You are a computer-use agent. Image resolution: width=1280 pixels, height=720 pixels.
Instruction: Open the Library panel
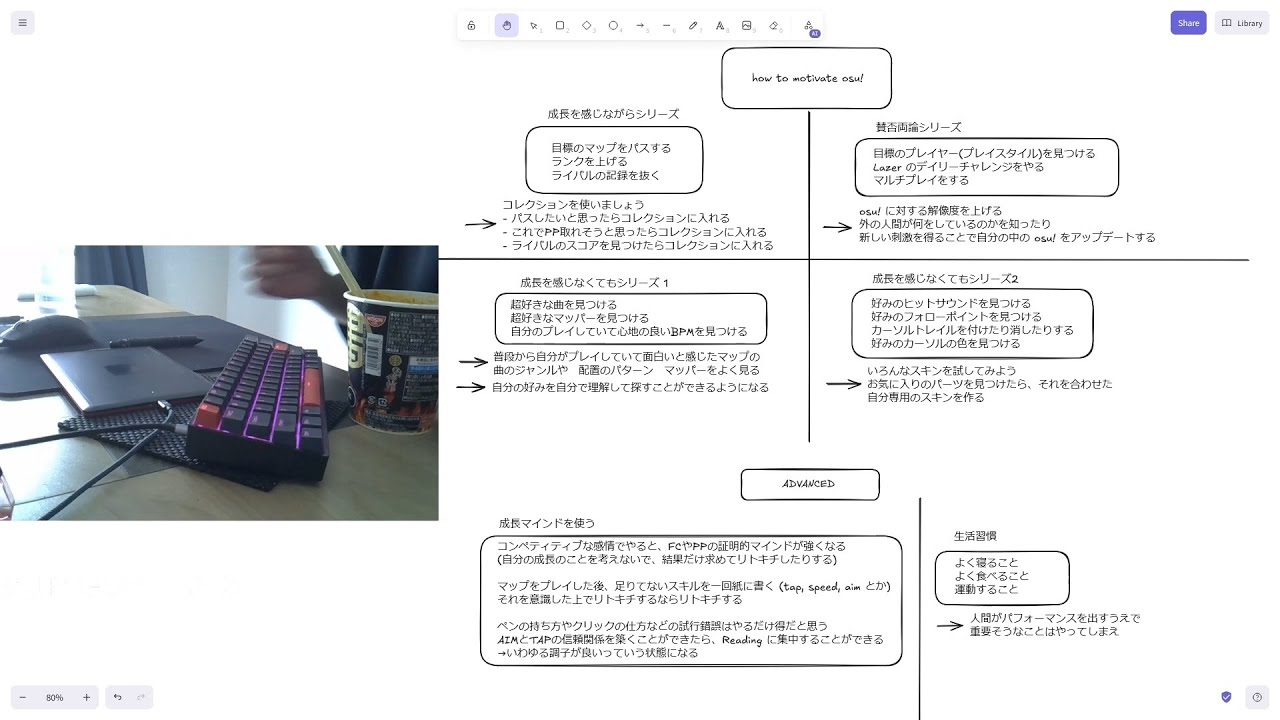1240,22
